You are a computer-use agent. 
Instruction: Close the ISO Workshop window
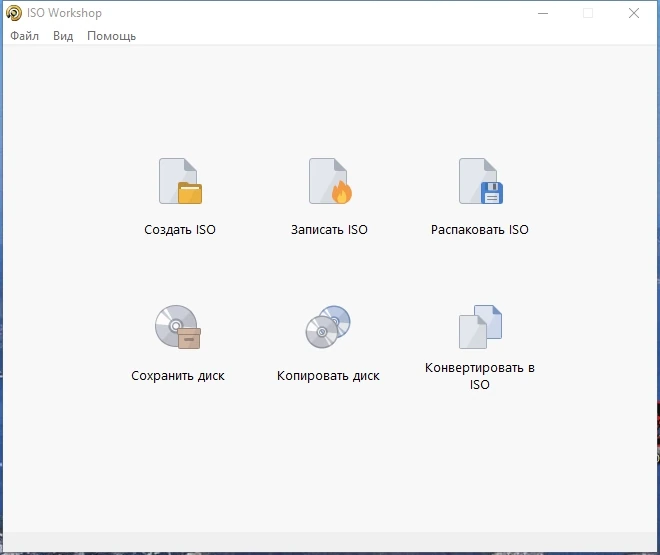point(634,13)
